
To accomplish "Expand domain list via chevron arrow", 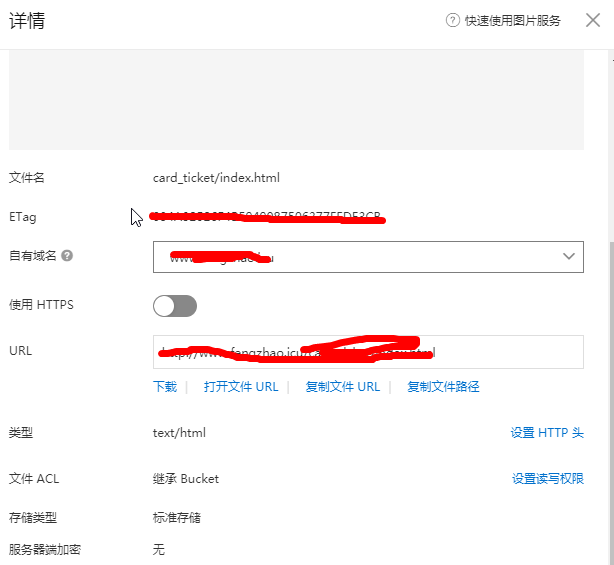I will pyautogui.click(x=569, y=256).
